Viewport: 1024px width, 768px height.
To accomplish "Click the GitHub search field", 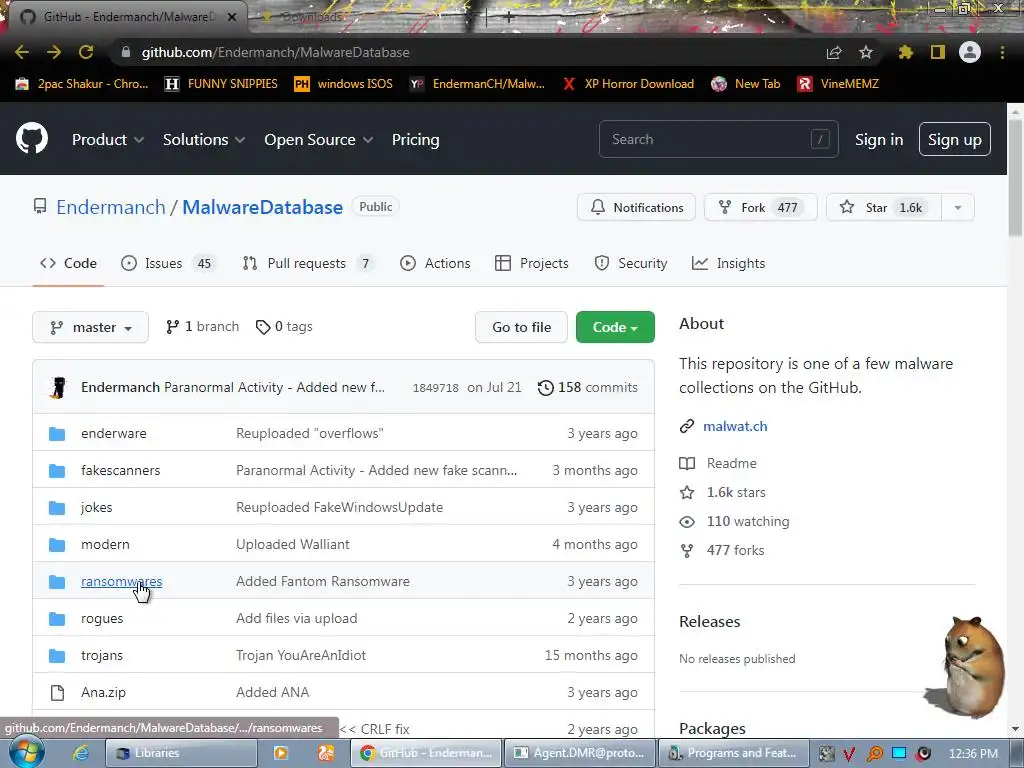I will pyautogui.click(x=718, y=139).
